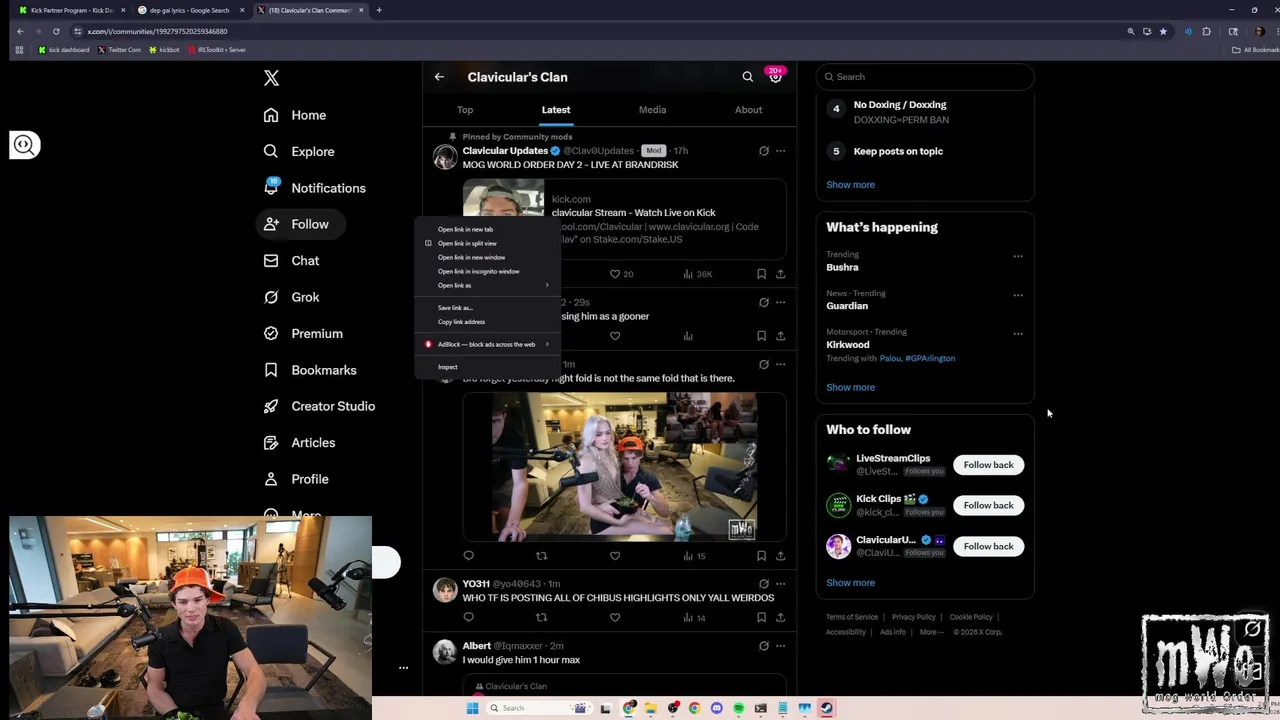Open options for Guardian trend

click(1018, 295)
